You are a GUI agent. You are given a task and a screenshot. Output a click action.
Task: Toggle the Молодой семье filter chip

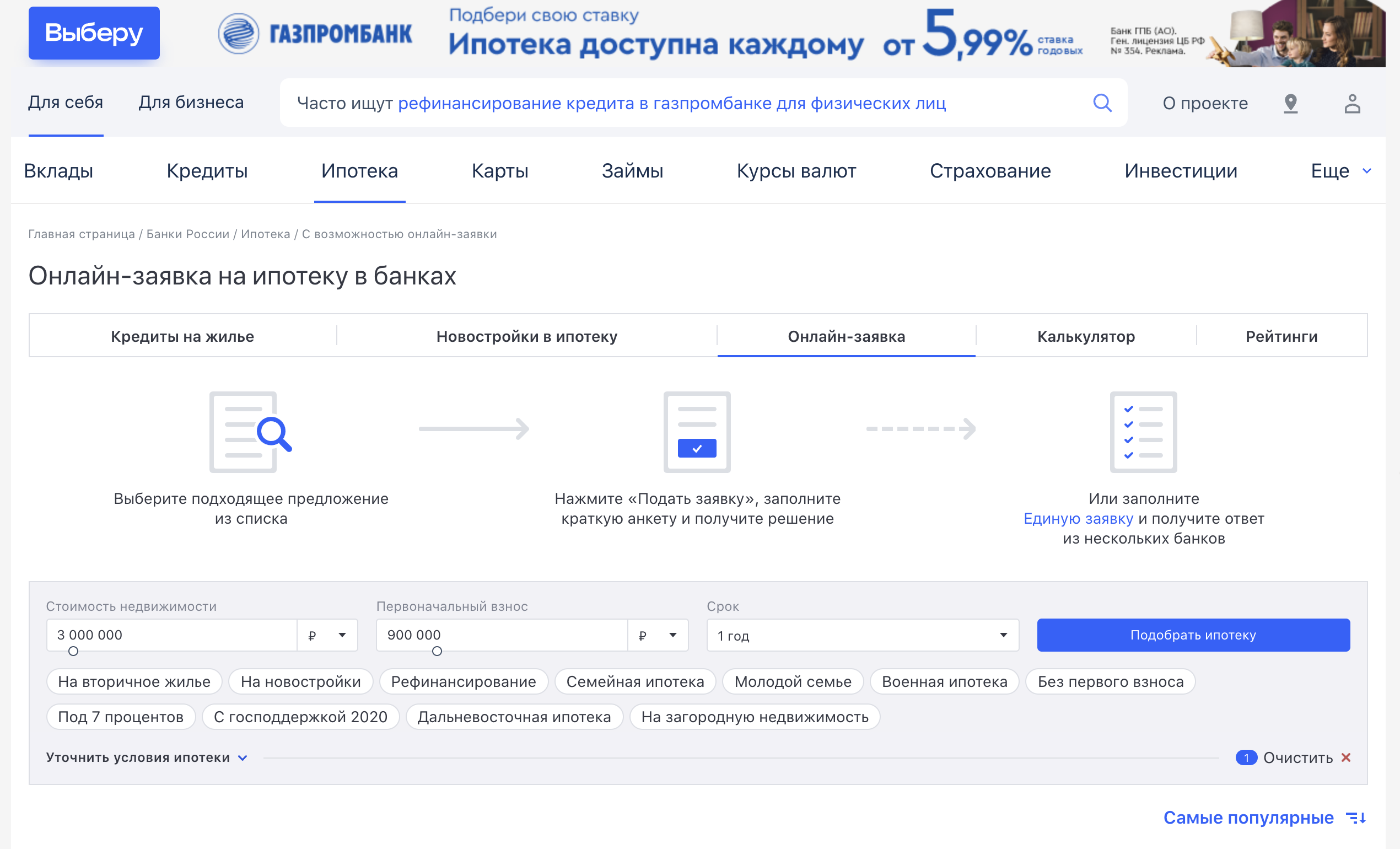coord(793,681)
